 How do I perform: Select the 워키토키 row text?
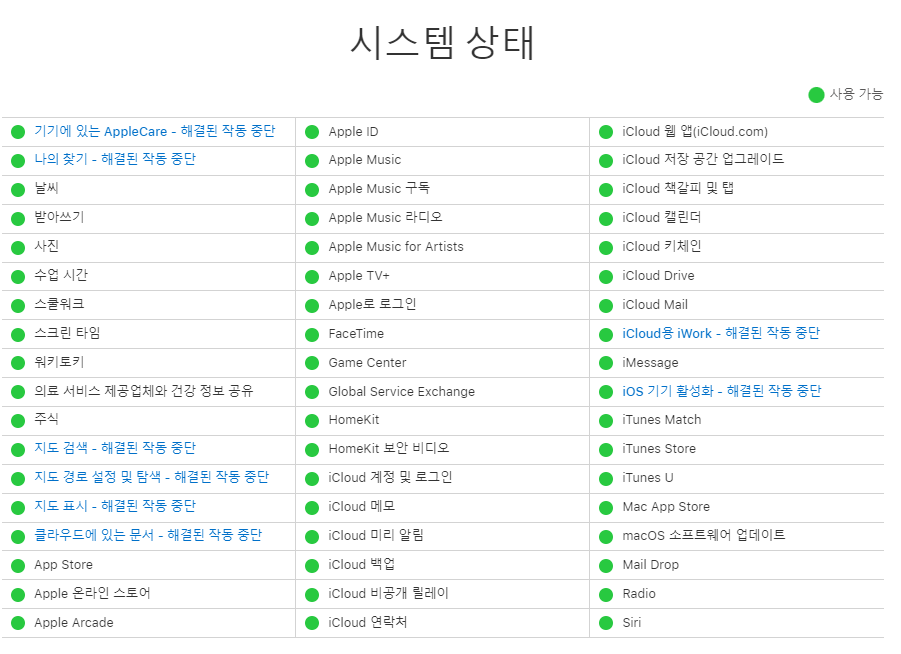click(59, 362)
